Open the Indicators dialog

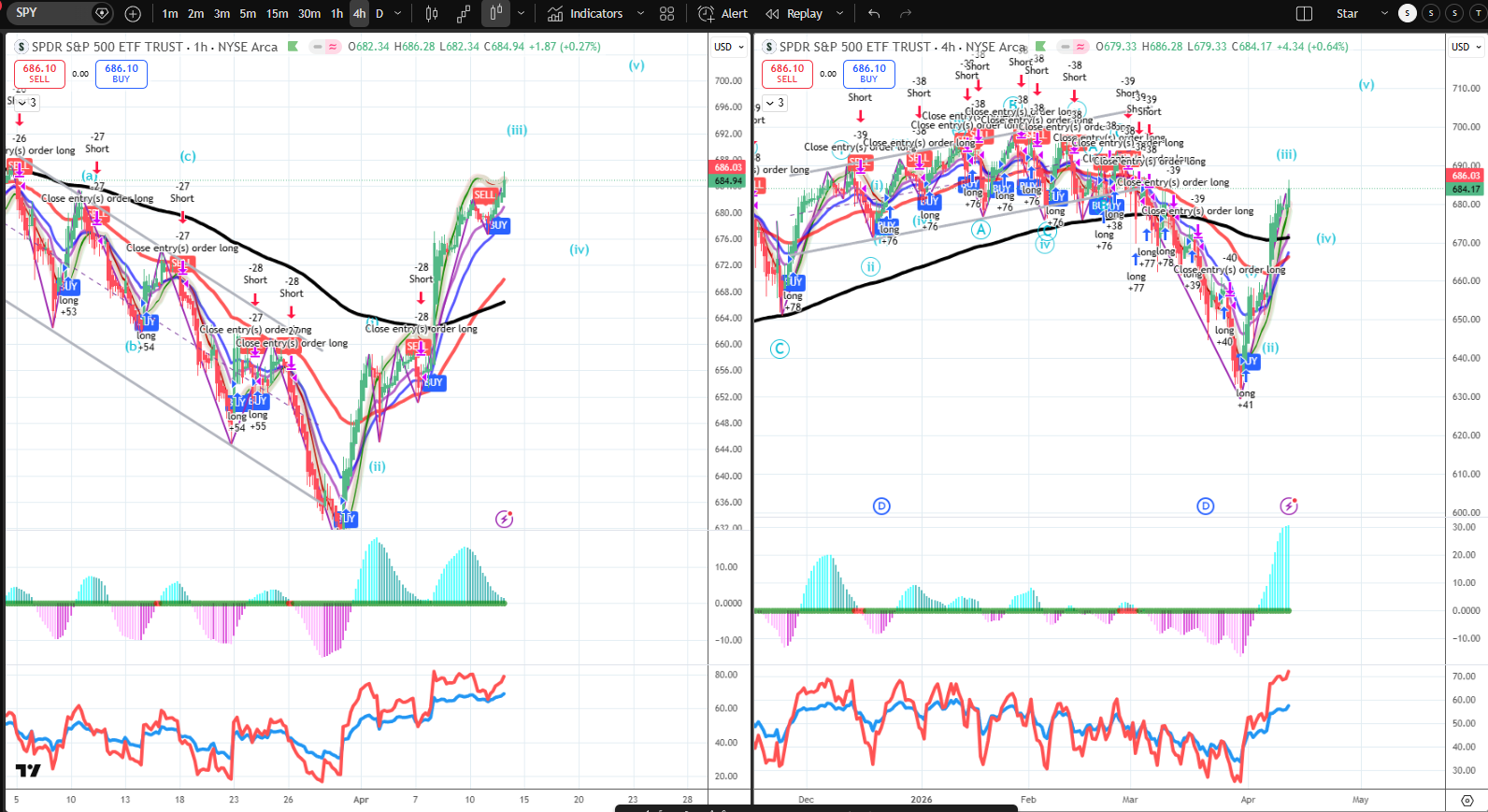tap(586, 14)
